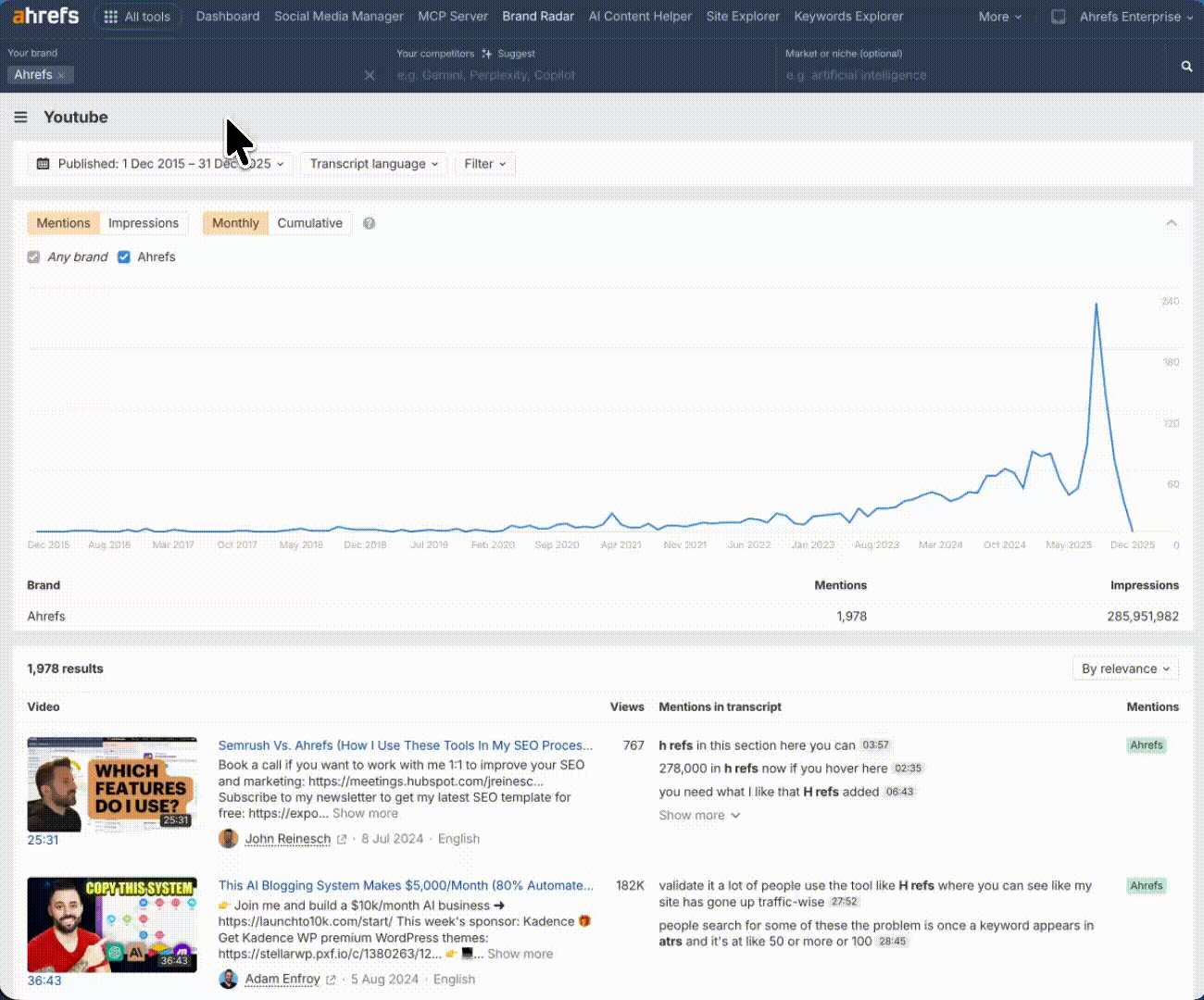The width and height of the screenshot is (1204, 1000).
Task: Collapse the chart panel using the chevron
Action: [x=1171, y=222]
